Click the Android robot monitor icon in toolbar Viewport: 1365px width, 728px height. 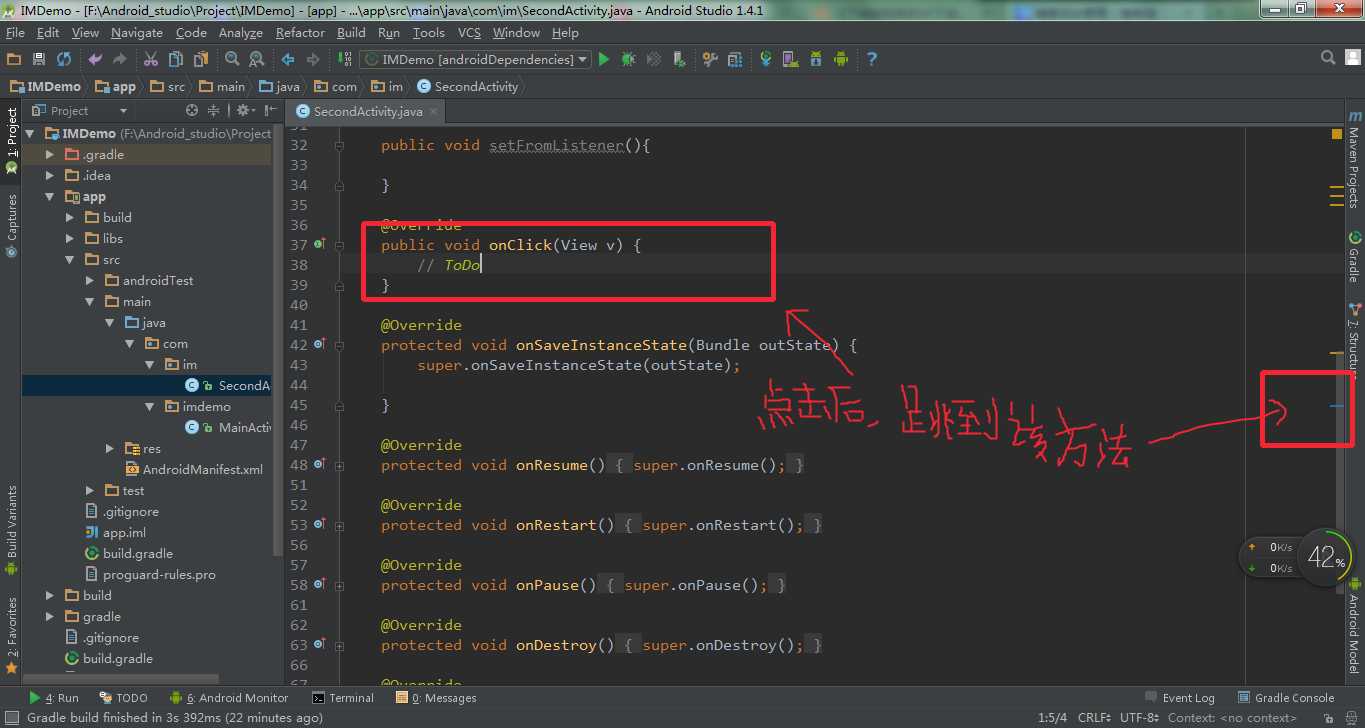coord(841,60)
